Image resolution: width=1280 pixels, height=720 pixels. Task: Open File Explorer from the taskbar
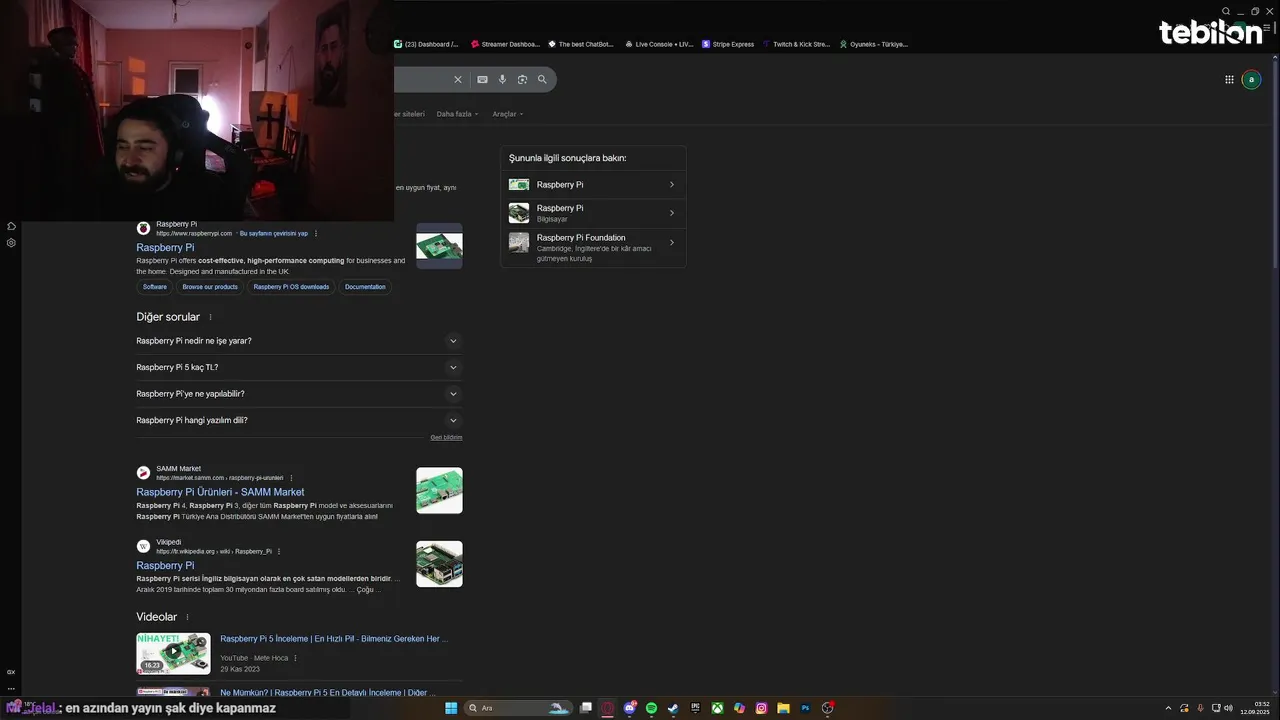[783, 708]
